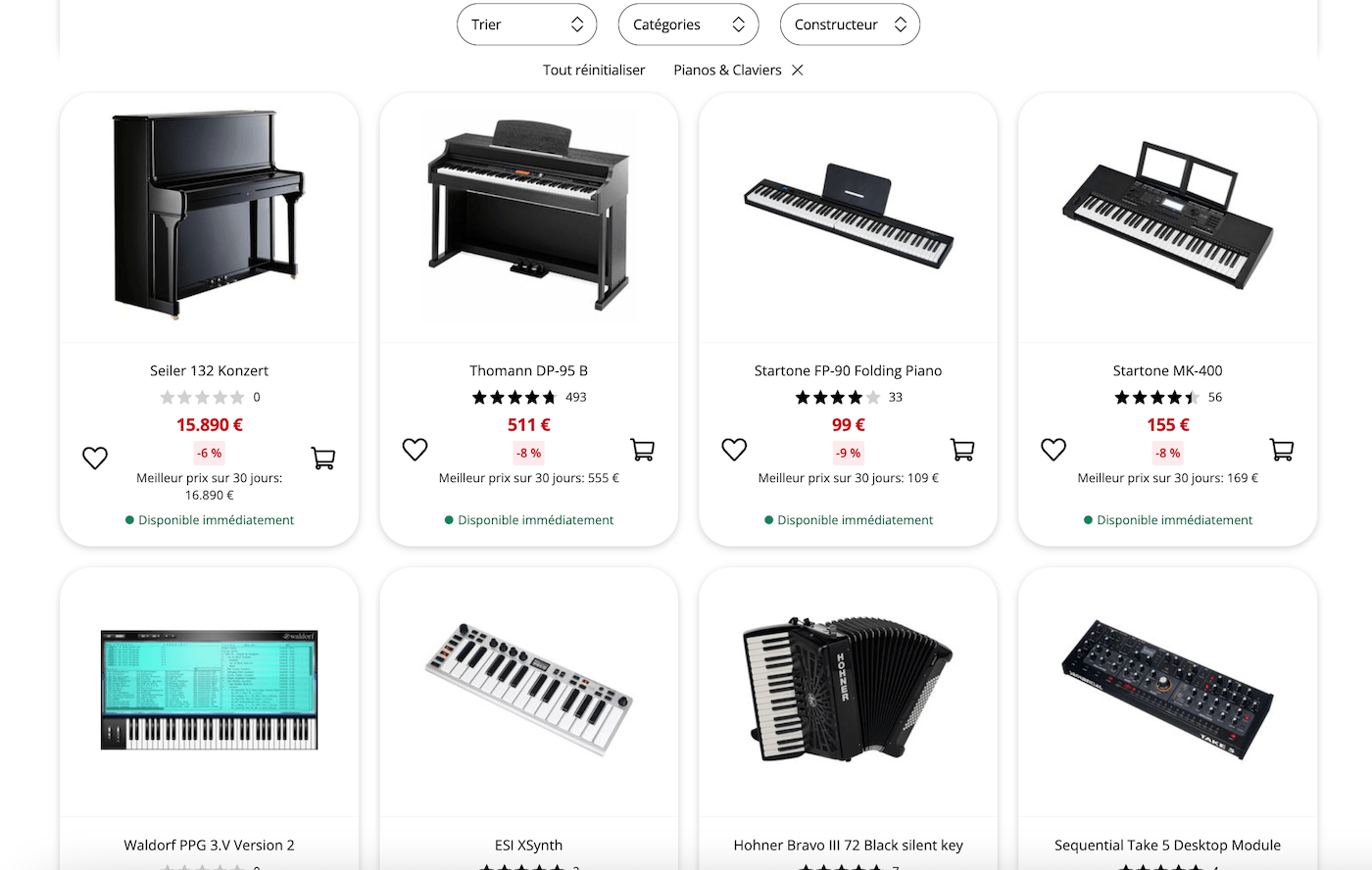Open the Catégories dropdown
This screenshot has height=870, width=1372.
point(688,24)
